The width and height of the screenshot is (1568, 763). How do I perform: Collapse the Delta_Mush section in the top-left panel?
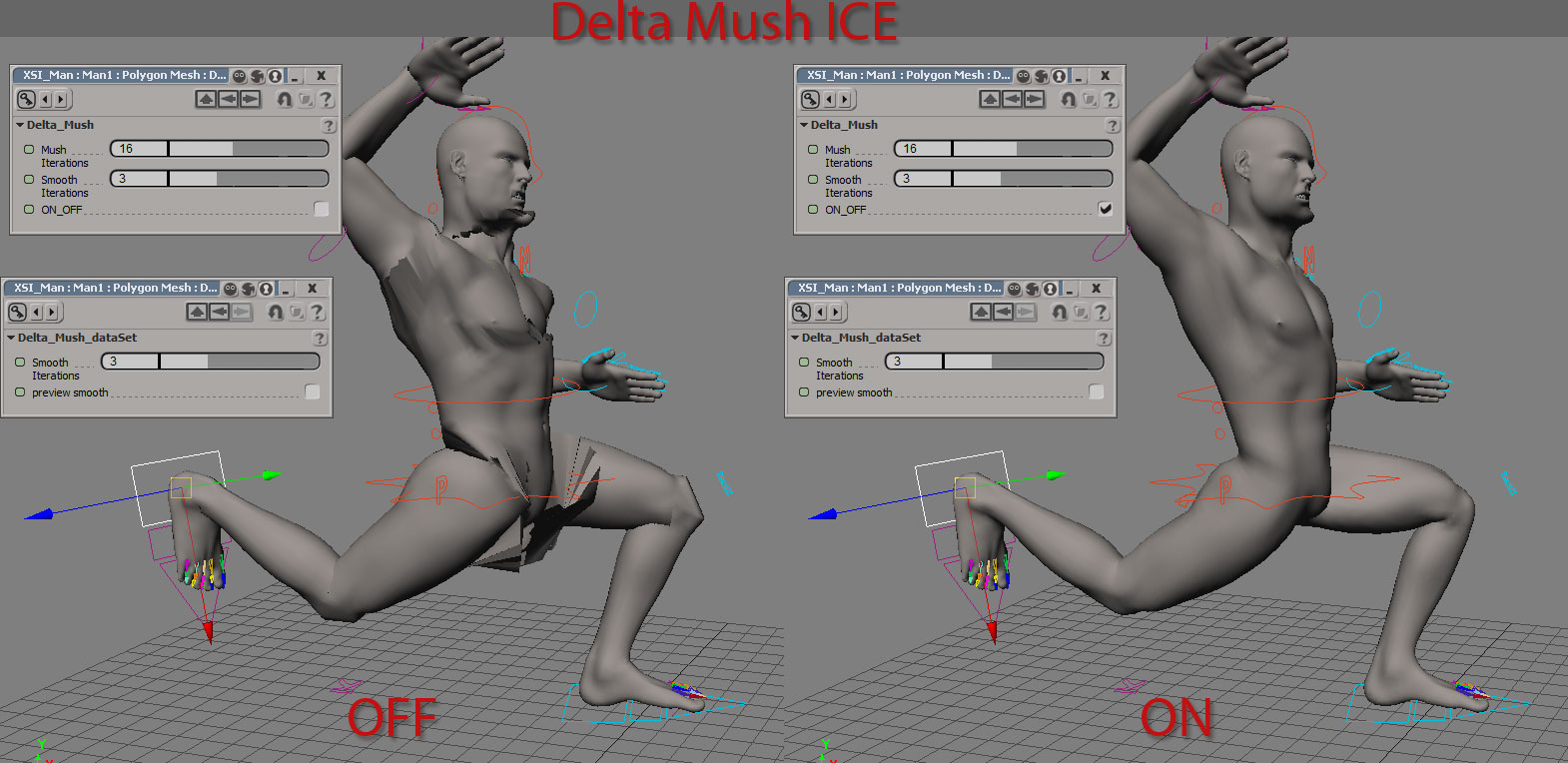(x=20, y=125)
